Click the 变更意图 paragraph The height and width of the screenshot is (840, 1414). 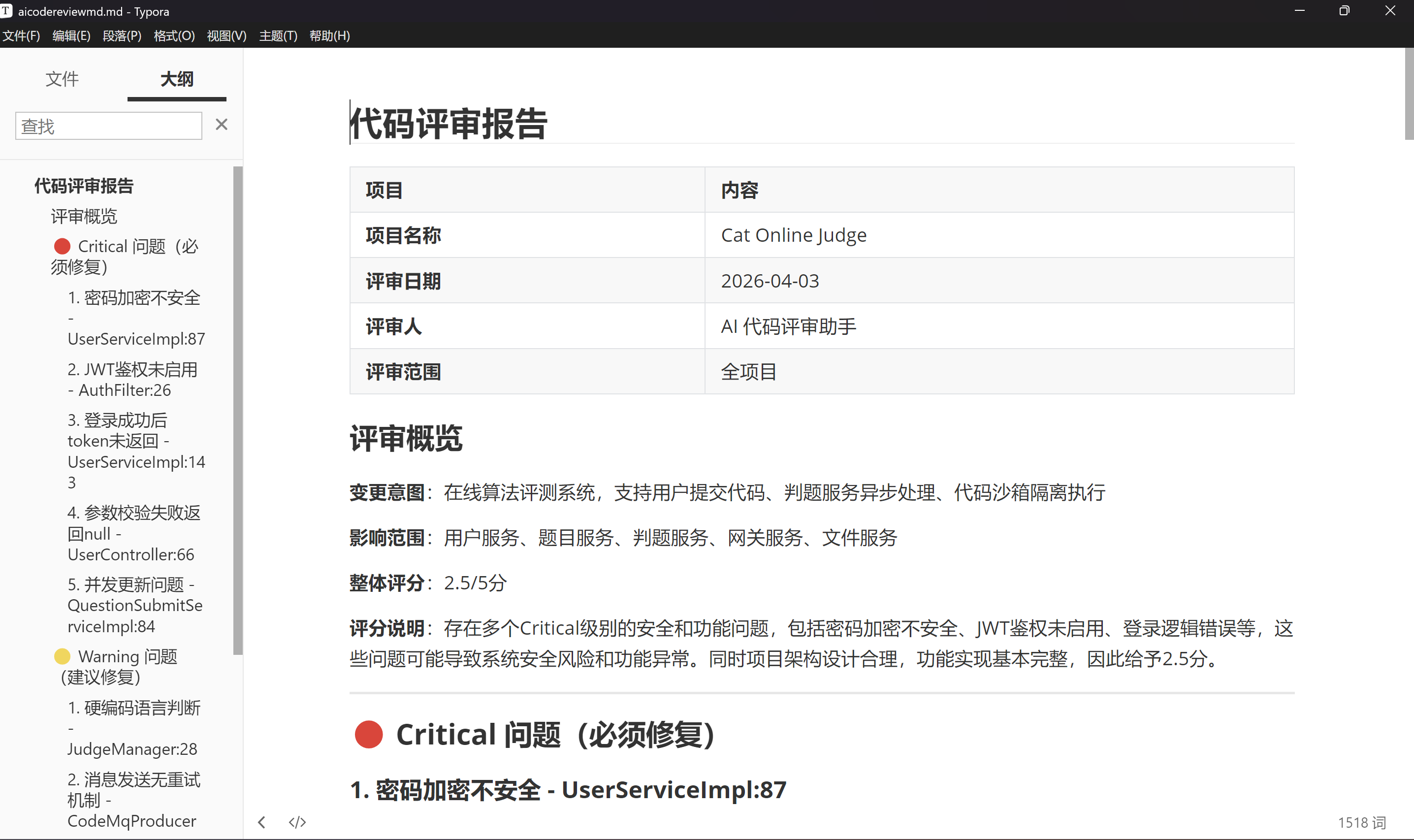pos(727,492)
